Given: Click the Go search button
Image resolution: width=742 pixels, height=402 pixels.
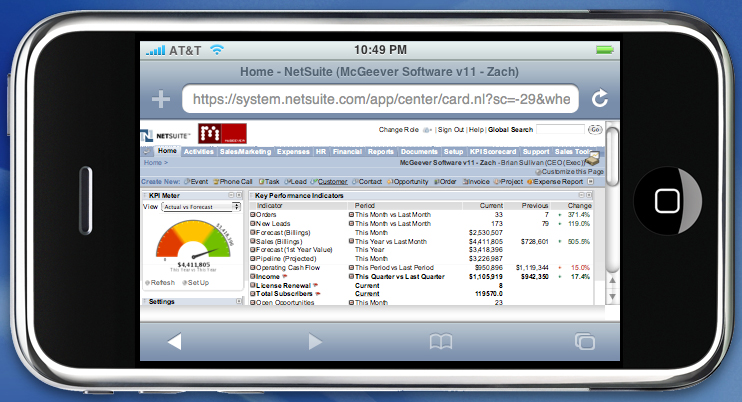Looking at the screenshot, I should [x=595, y=130].
